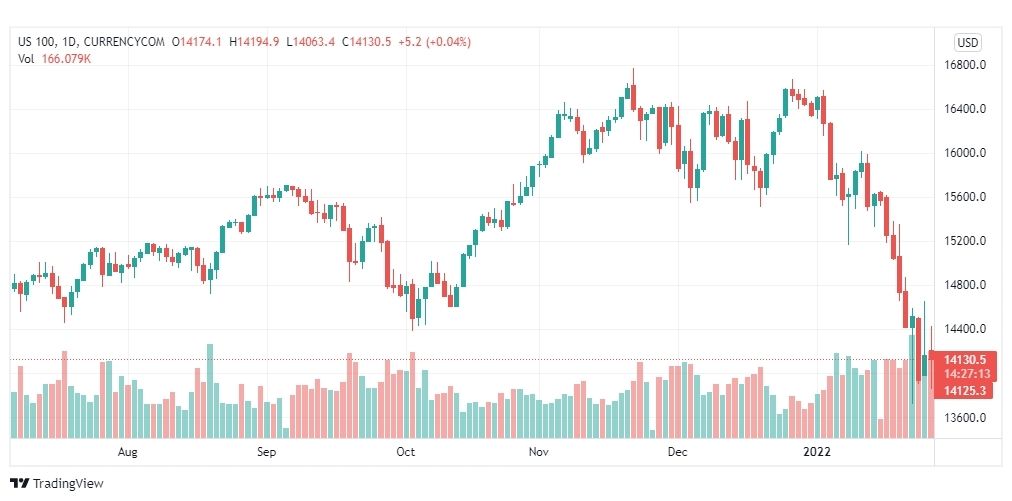
Task: Click the 16800.0 price scale label
Action: pyautogui.click(x=964, y=66)
